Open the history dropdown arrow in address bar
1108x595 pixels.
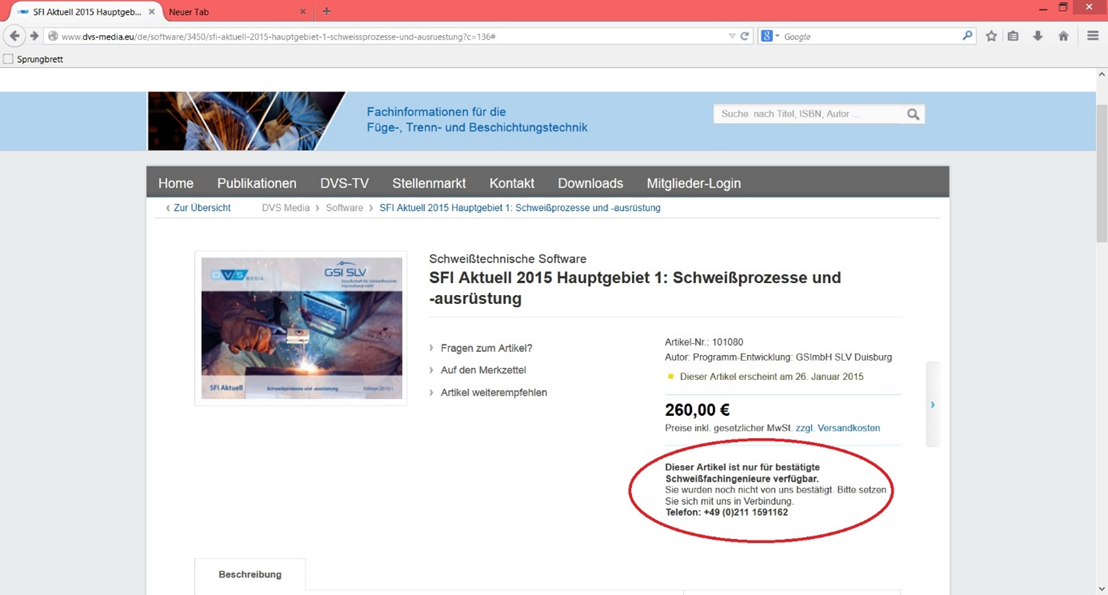[x=731, y=36]
